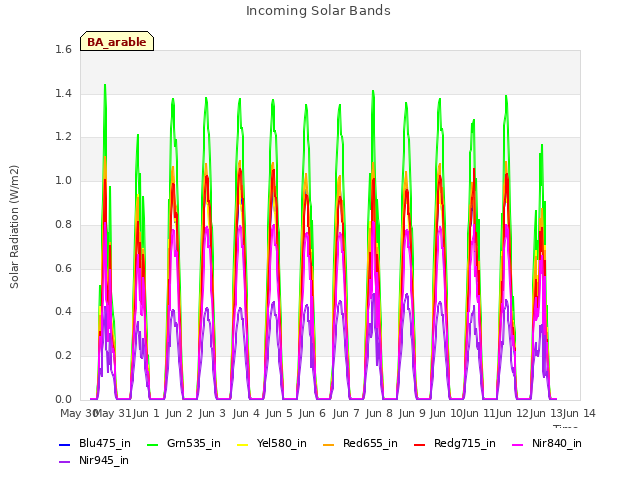The height and width of the screenshot is (480, 640).
Task: Click the Redg715_in legend label
Action: pyautogui.click(x=465, y=443)
